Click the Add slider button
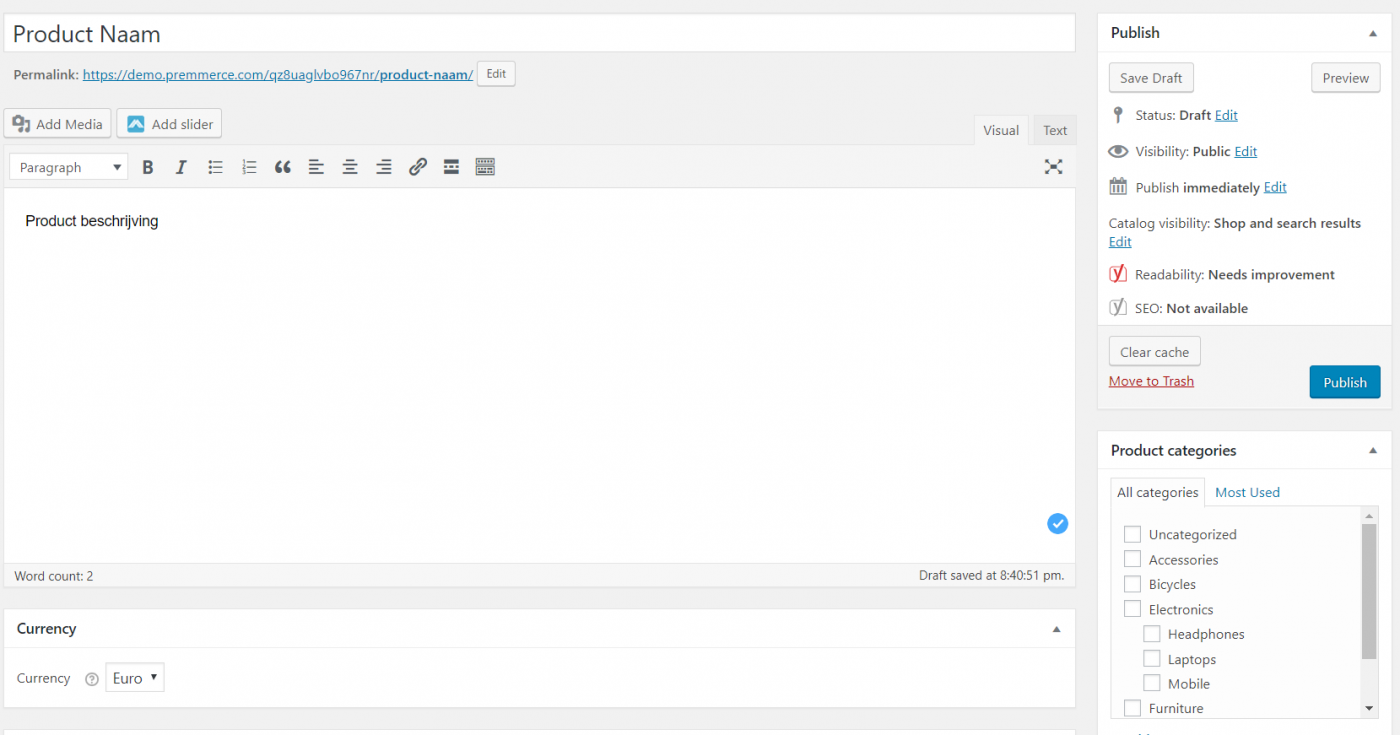Screen dimensions: 1400x735 (169, 124)
